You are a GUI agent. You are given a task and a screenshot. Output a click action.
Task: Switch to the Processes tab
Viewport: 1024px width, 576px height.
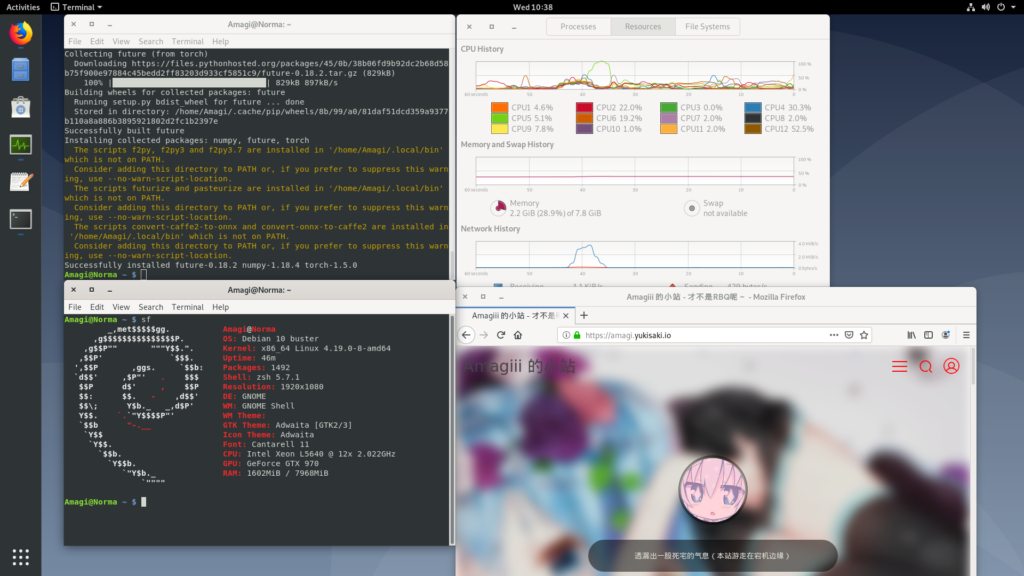(x=578, y=27)
